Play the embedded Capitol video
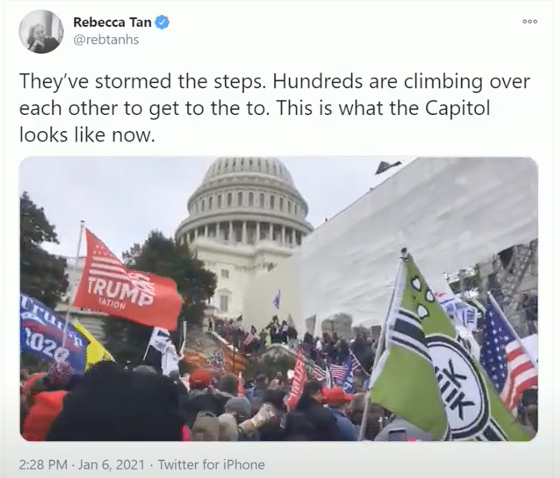Screen dimensions: 560x478 point(279,299)
